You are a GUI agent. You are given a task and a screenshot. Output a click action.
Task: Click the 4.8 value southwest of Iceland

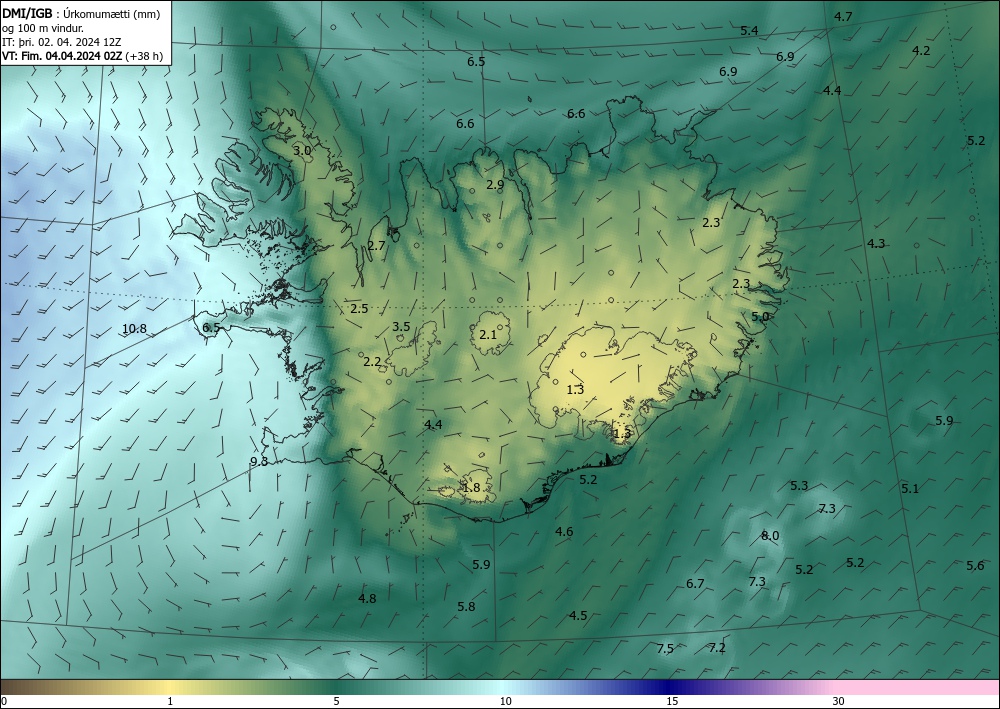tap(367, 598)
